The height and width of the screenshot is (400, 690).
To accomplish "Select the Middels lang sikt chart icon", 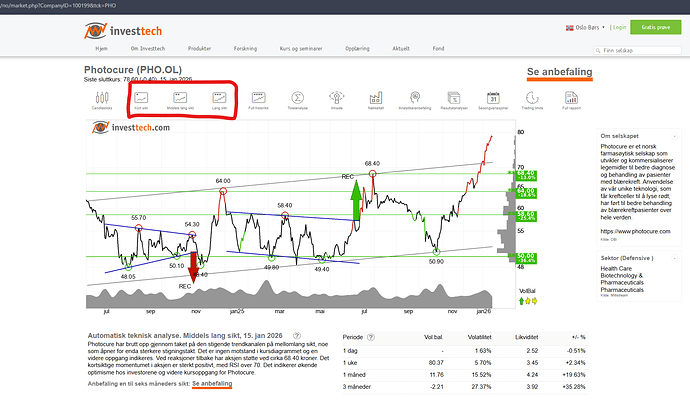I will pyautogui.click(x=181, y=98).
